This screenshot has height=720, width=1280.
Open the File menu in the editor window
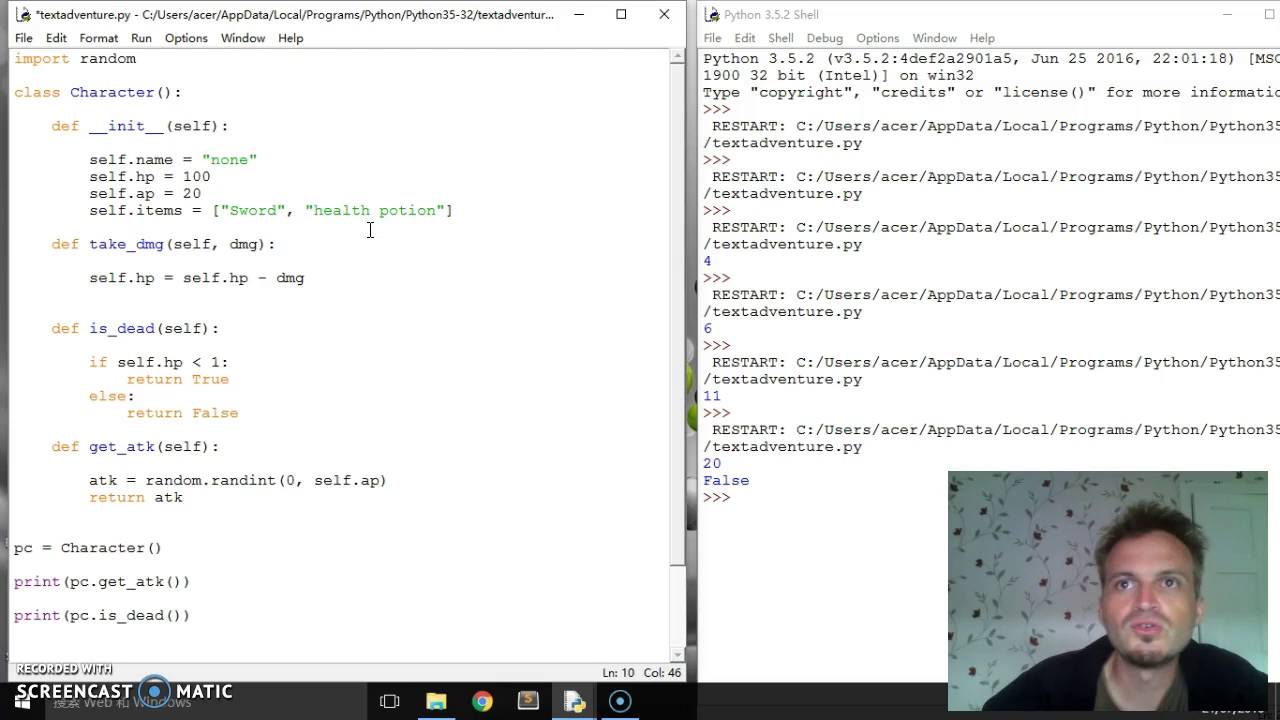(x=23, y=38)
